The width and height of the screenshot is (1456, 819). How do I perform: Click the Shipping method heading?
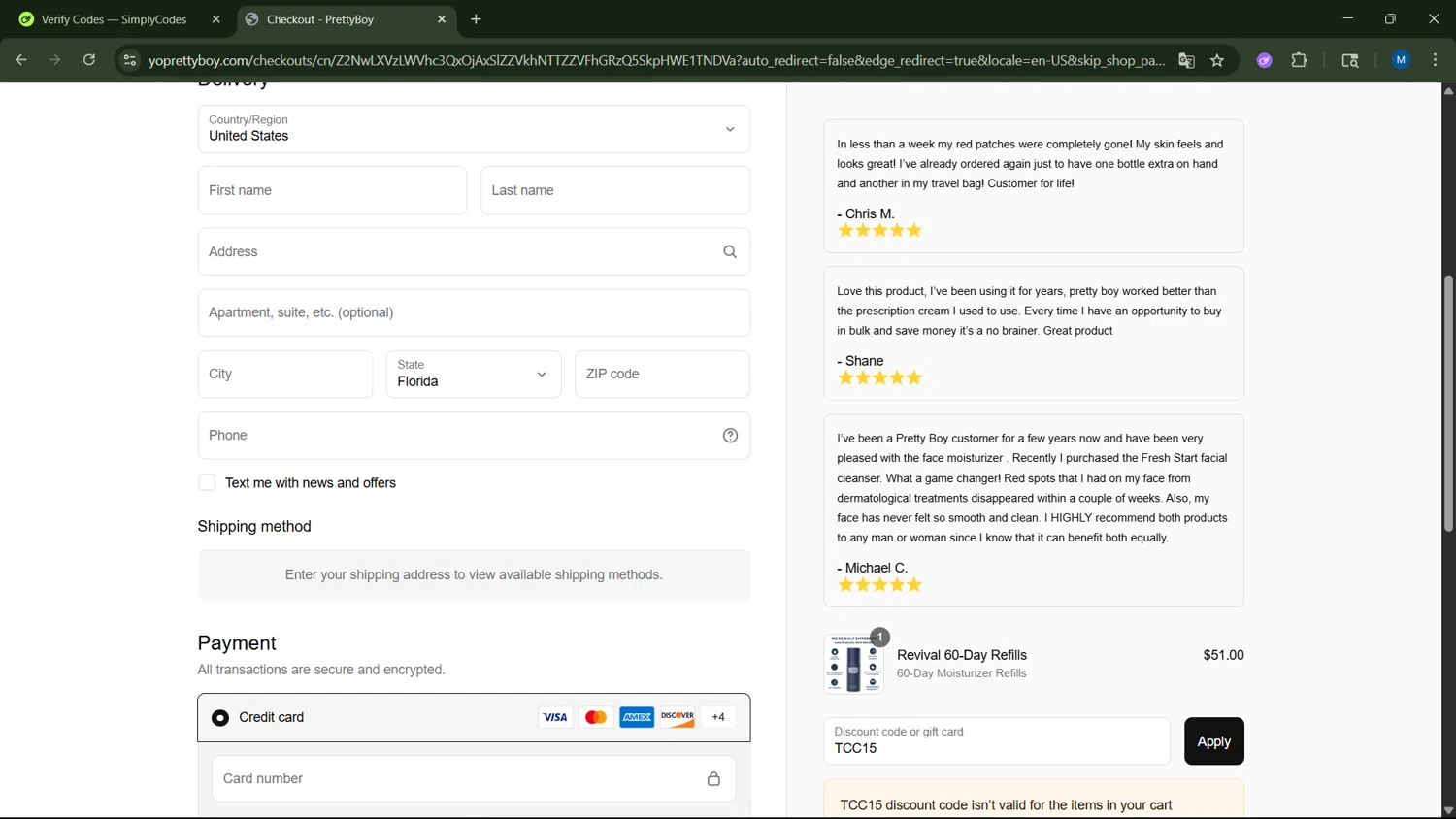[254, 526]
